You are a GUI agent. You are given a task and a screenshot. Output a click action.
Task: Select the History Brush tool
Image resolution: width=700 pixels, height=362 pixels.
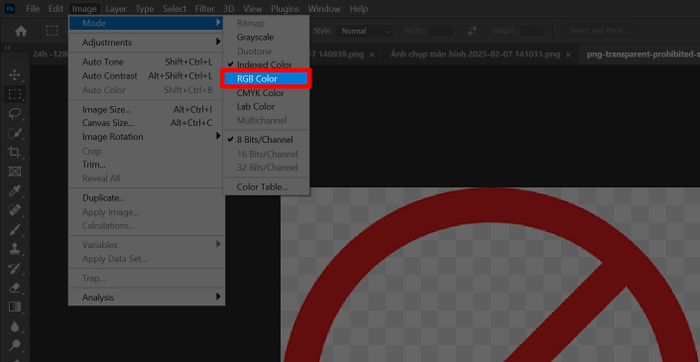click(15, 268)
